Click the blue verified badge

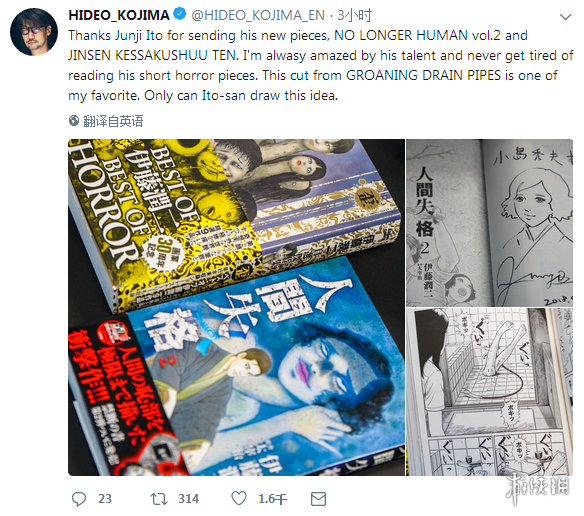coord(180,15)
